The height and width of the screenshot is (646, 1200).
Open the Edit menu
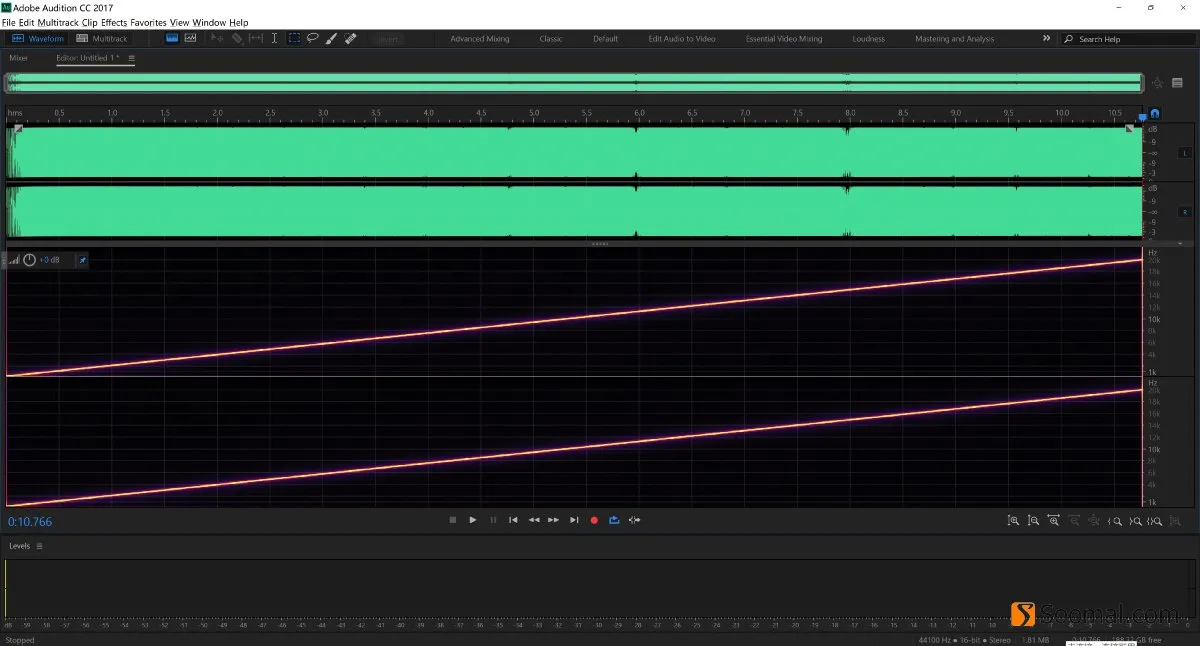pos(26,22)
